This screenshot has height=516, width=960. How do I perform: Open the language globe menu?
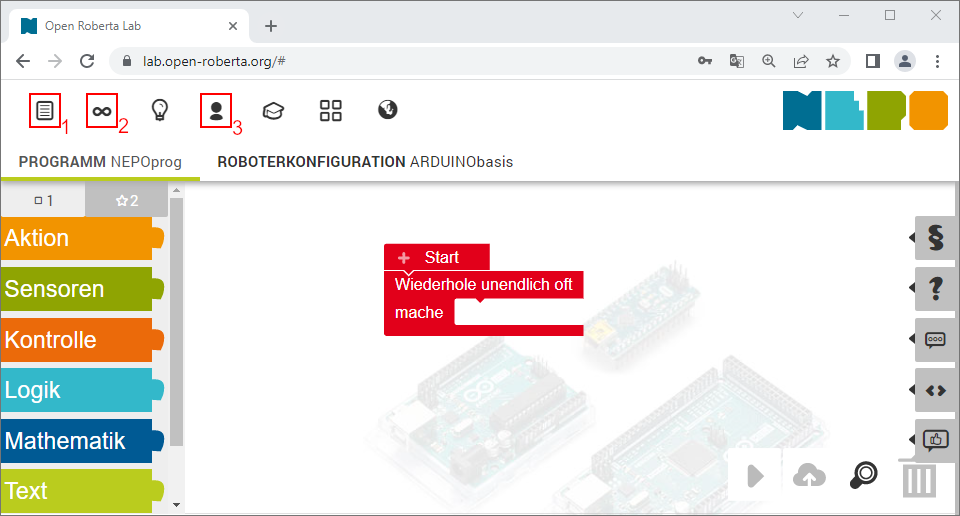388,110
